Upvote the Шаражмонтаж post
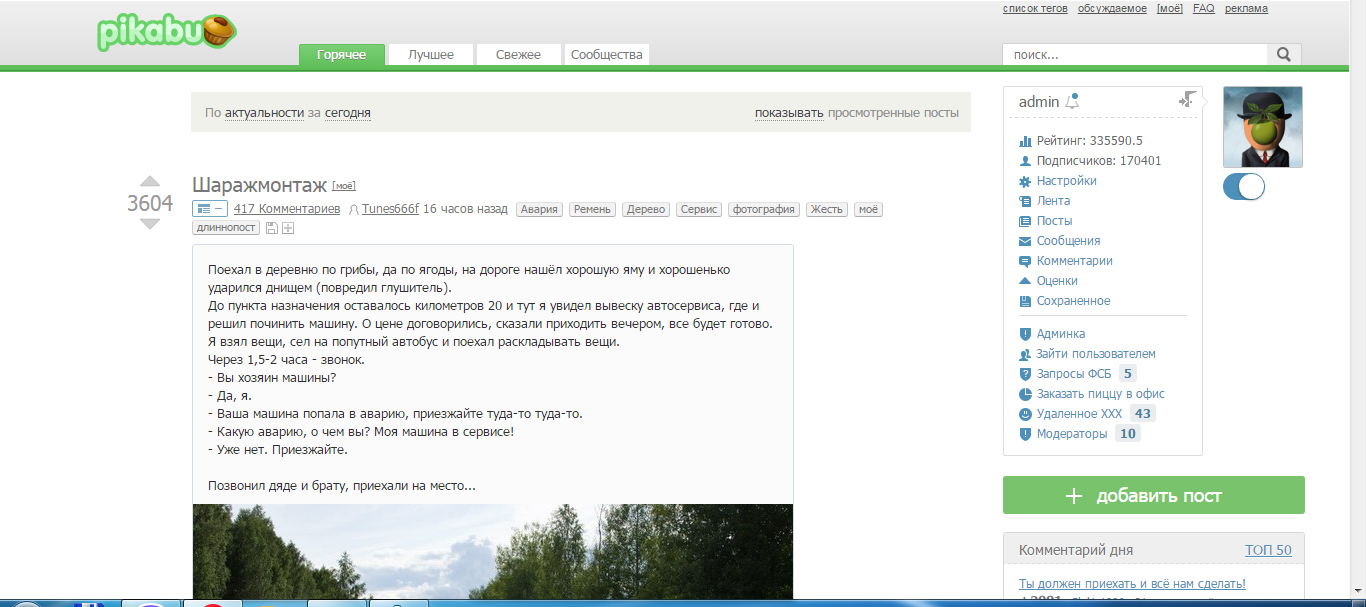This screenshot has width=1366, height=607. [149, 182]
